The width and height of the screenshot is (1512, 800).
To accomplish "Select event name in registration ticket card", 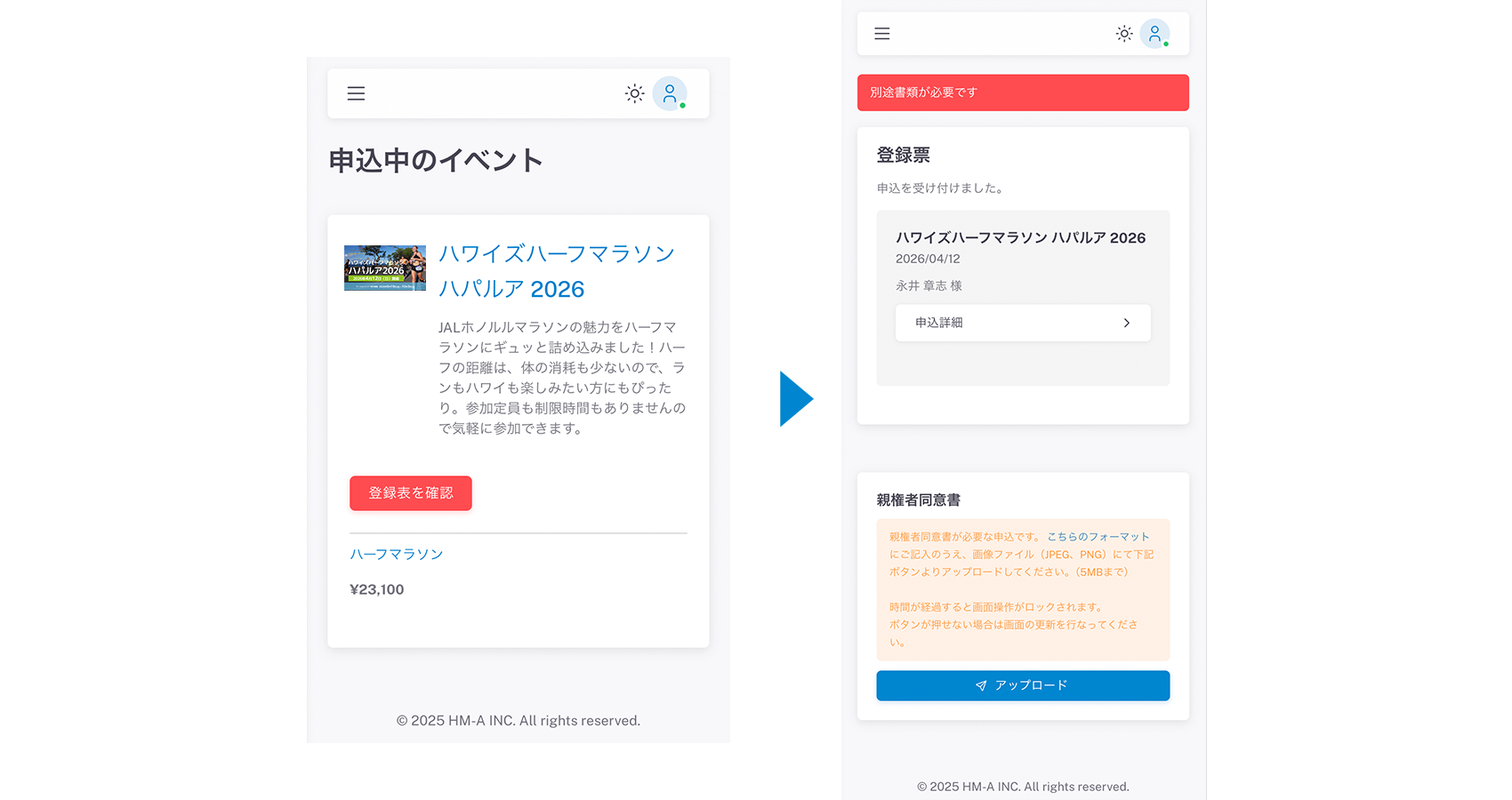I will (x=1020, y=237).
